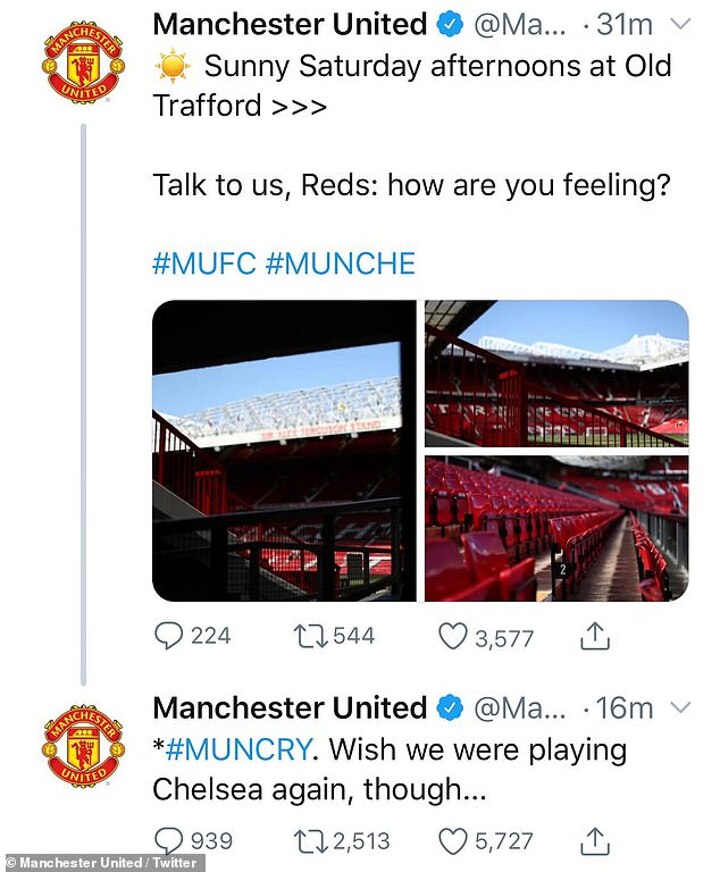Share the Sunny Saturday afternoons tweet
The height and width of the screenshot is (872, 720).
tap(595, 636)
